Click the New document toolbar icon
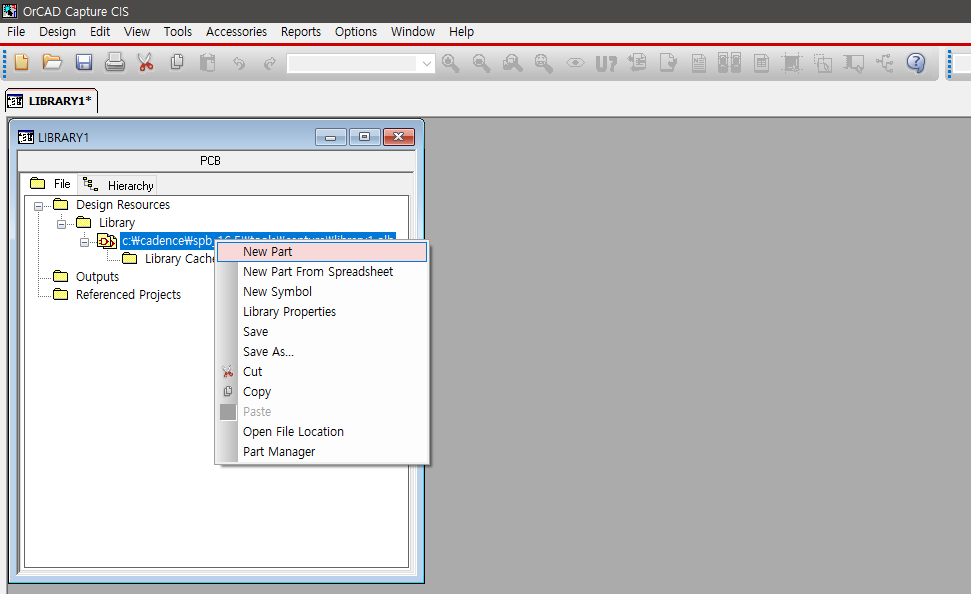971x594 pixels. pyautogui.click(x=22, y=63)
